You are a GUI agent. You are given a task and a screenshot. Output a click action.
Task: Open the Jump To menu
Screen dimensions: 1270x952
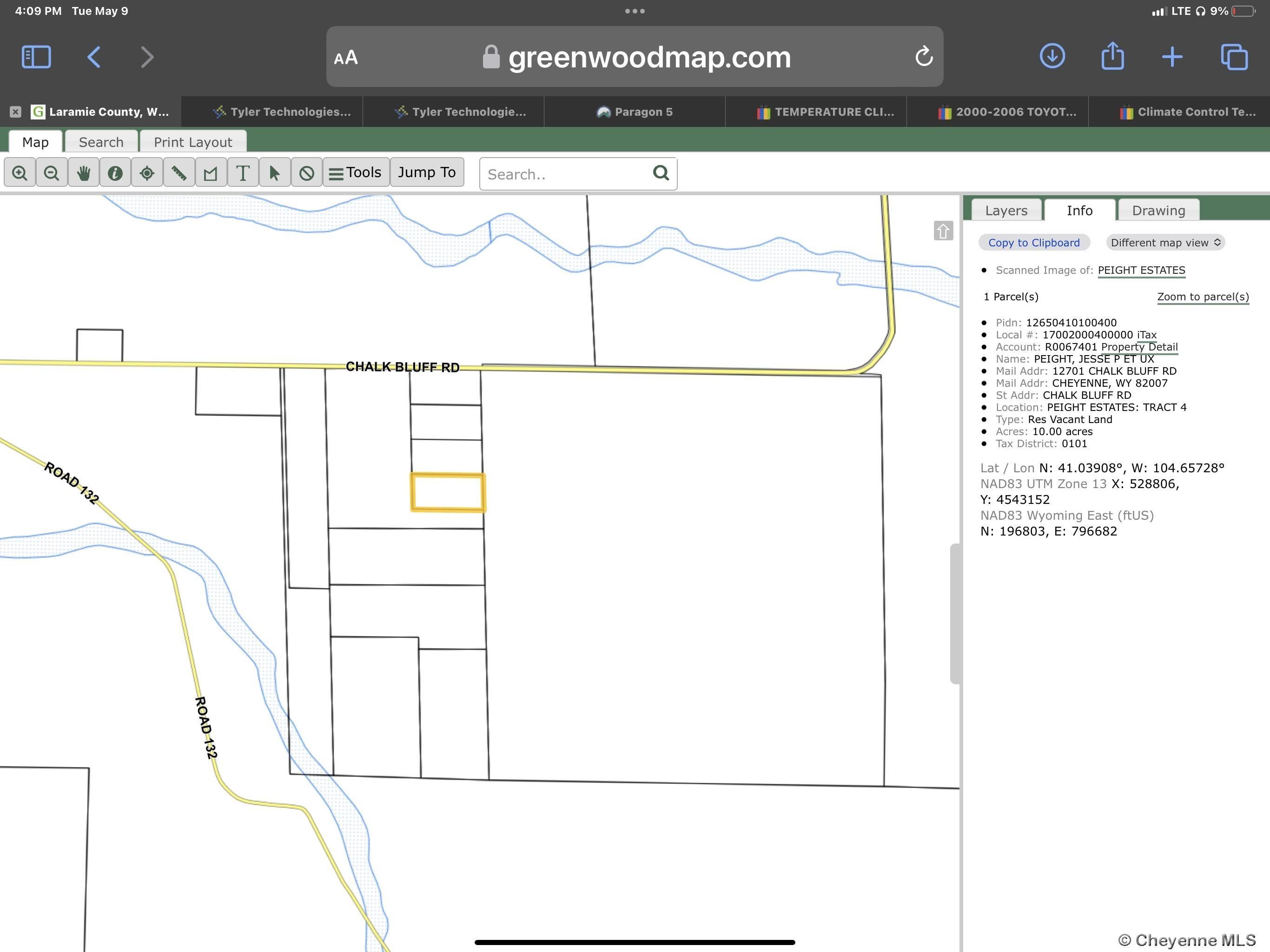tap(427, 173)
